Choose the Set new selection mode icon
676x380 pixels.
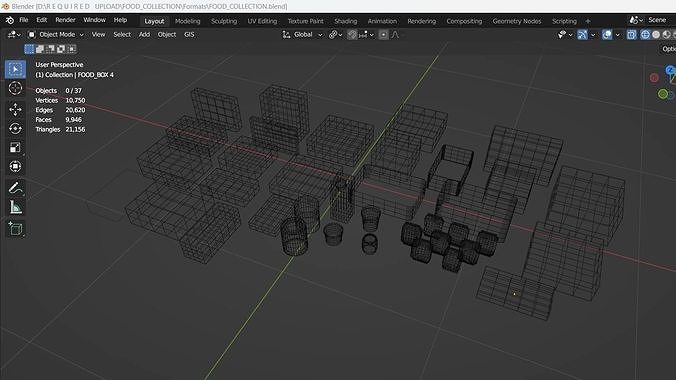pos(29,49)
